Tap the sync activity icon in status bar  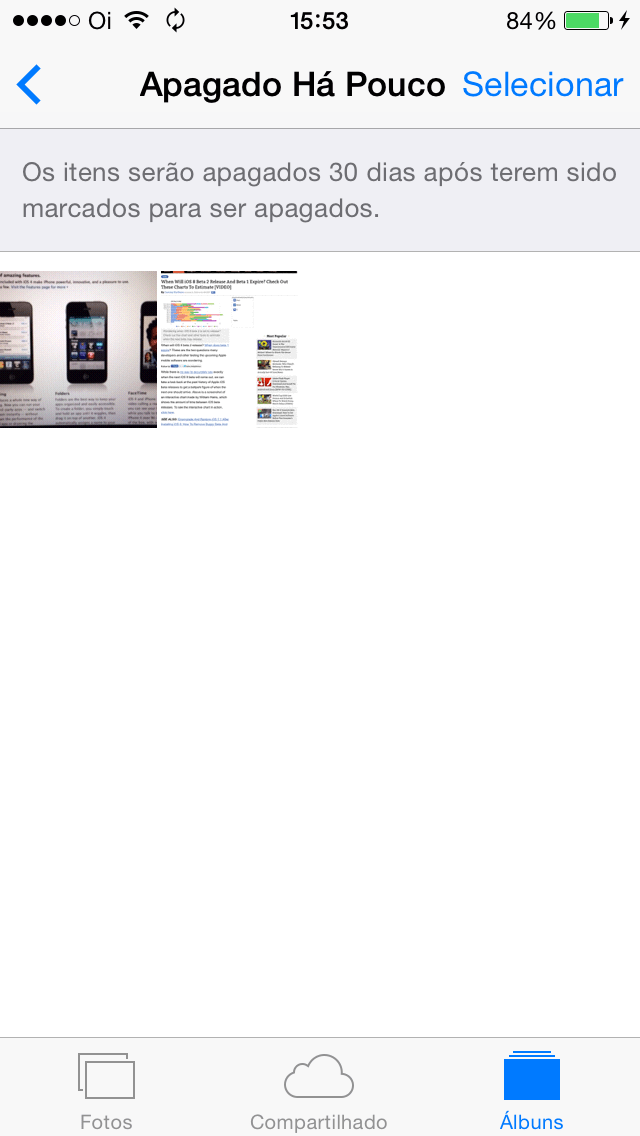(175, 20)
